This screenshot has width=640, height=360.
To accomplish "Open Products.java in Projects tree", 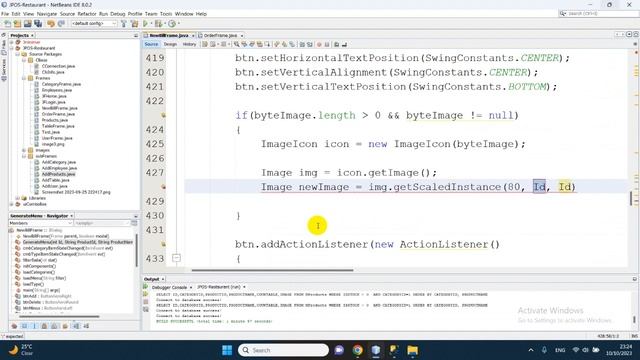I will coord(55,120).
